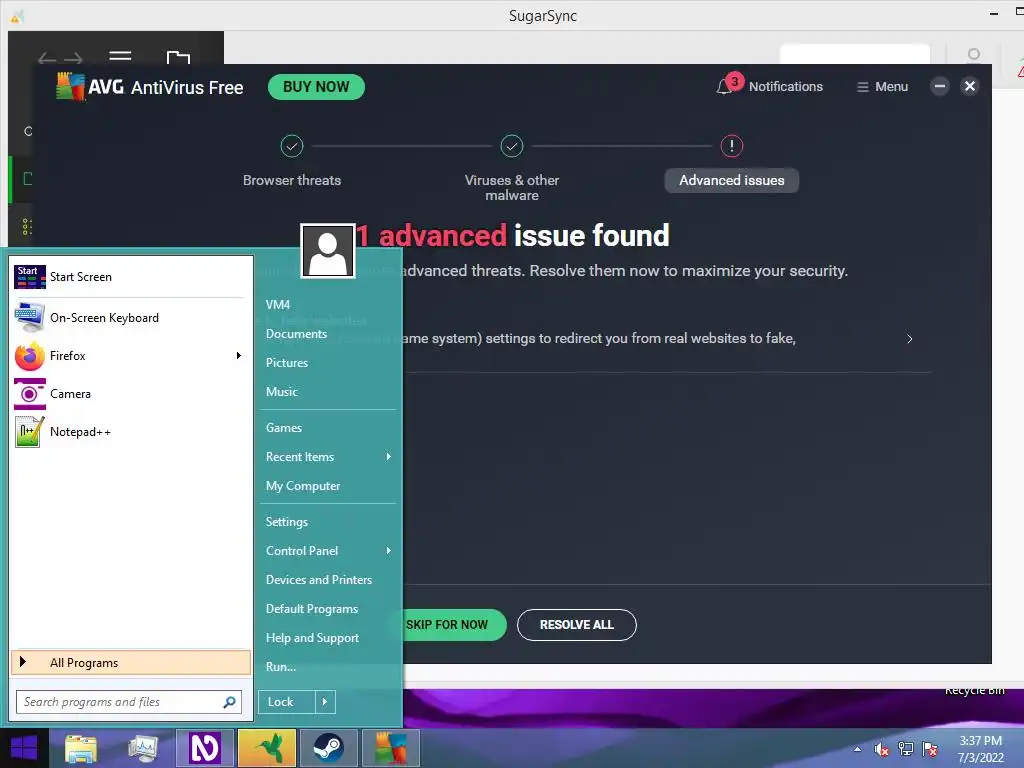1024x768 pixels.
Task: Click the search magnifier icon
Action: click(229, 702)
